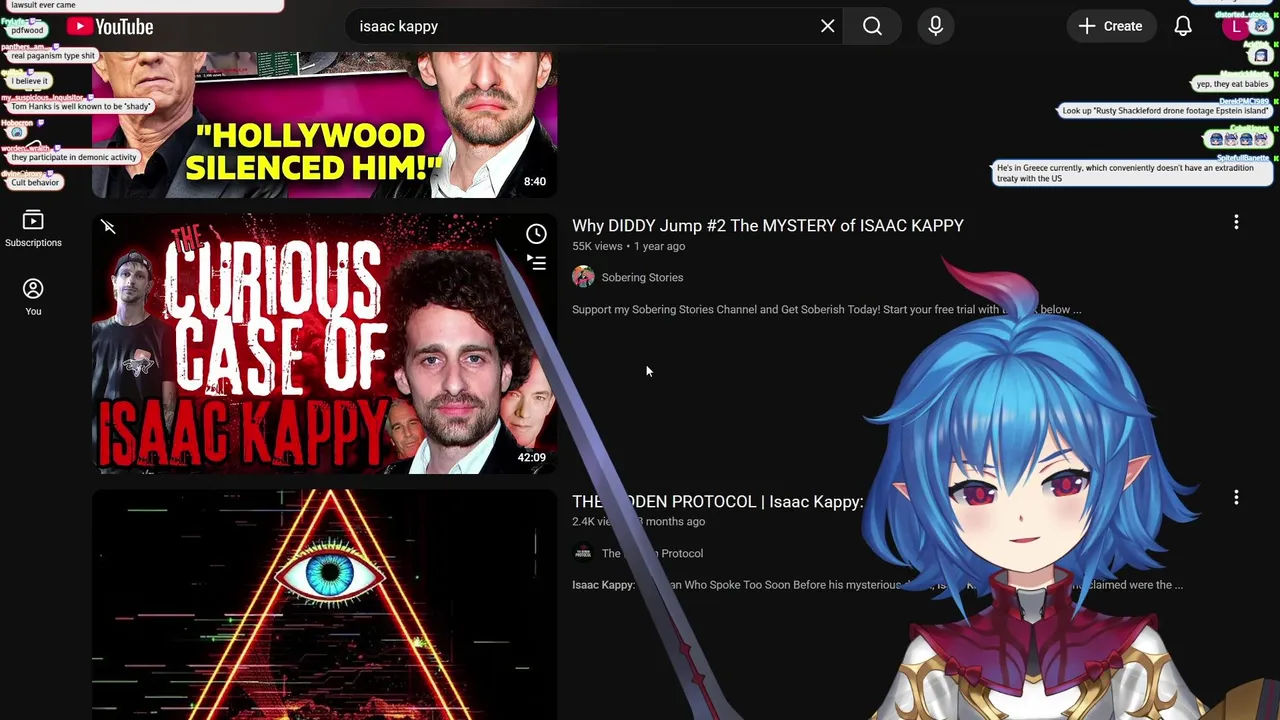
Task: Open the account avatar menu
Action: tap(1238, 27)
